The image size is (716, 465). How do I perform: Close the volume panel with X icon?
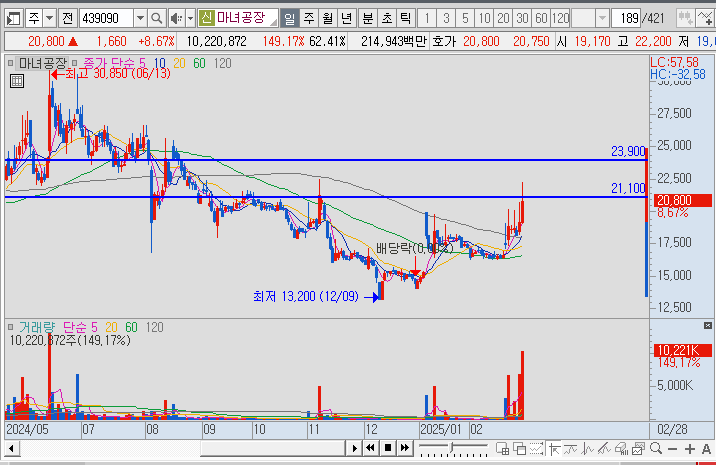[708, 325]
